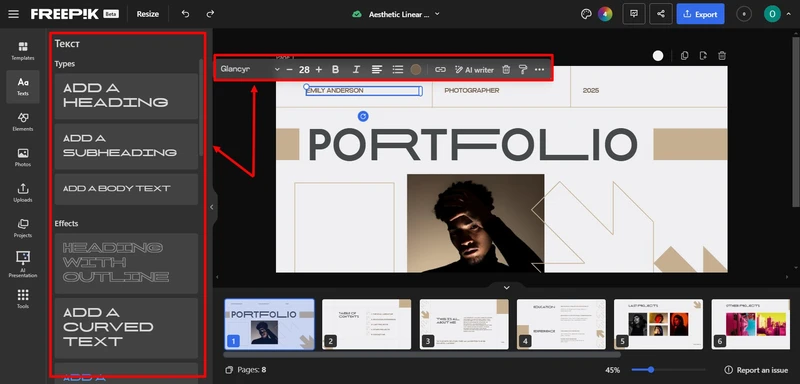The width and height of the screenshot is (800, 384).
Task: Click the blue Export button
Action: click(701, 14)
